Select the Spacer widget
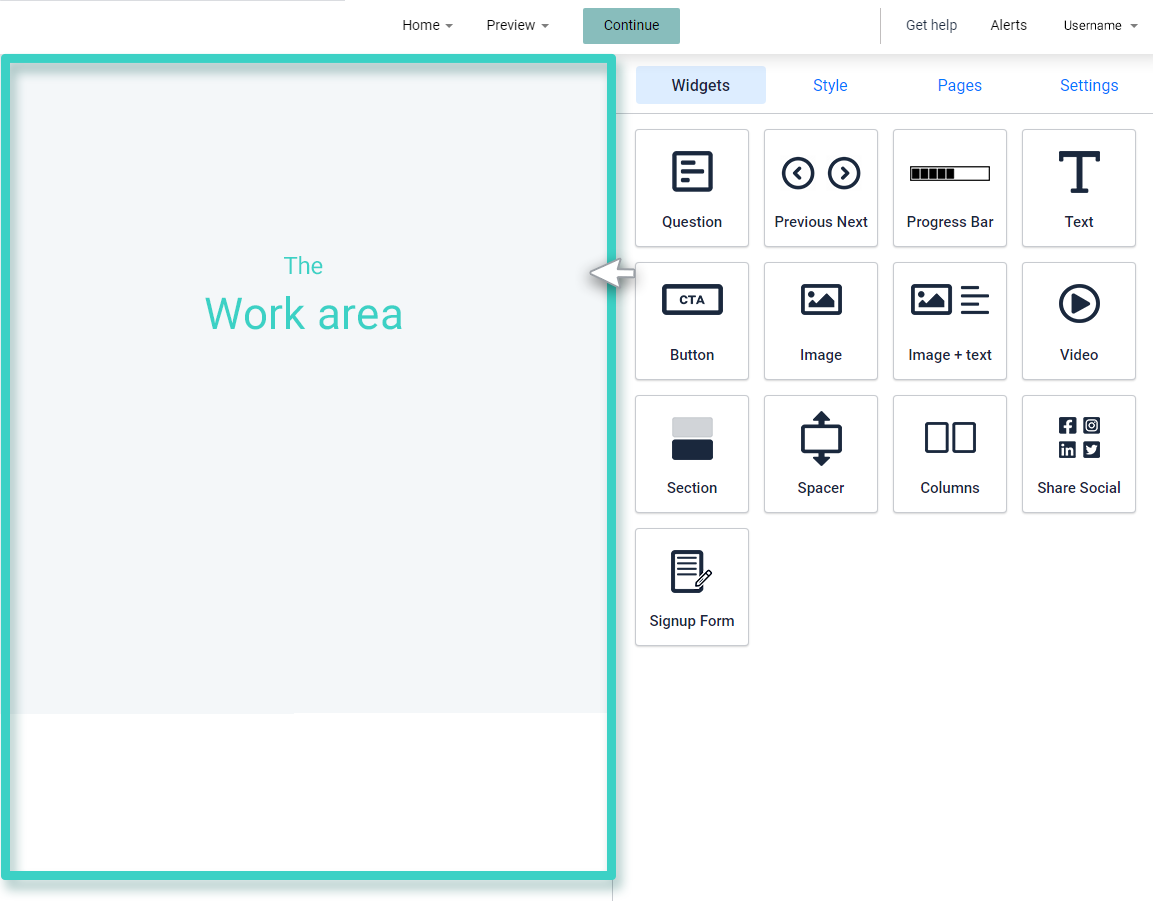 point(821,455)
